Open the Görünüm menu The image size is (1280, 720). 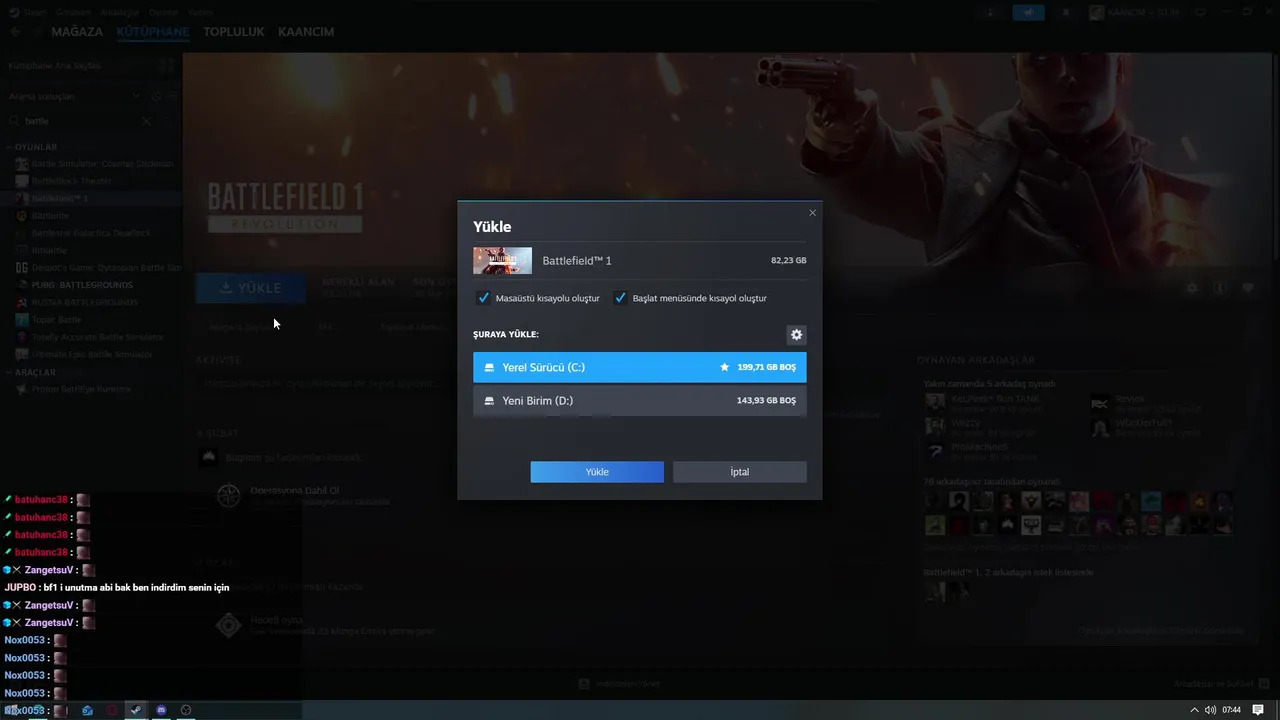[72, 12]
